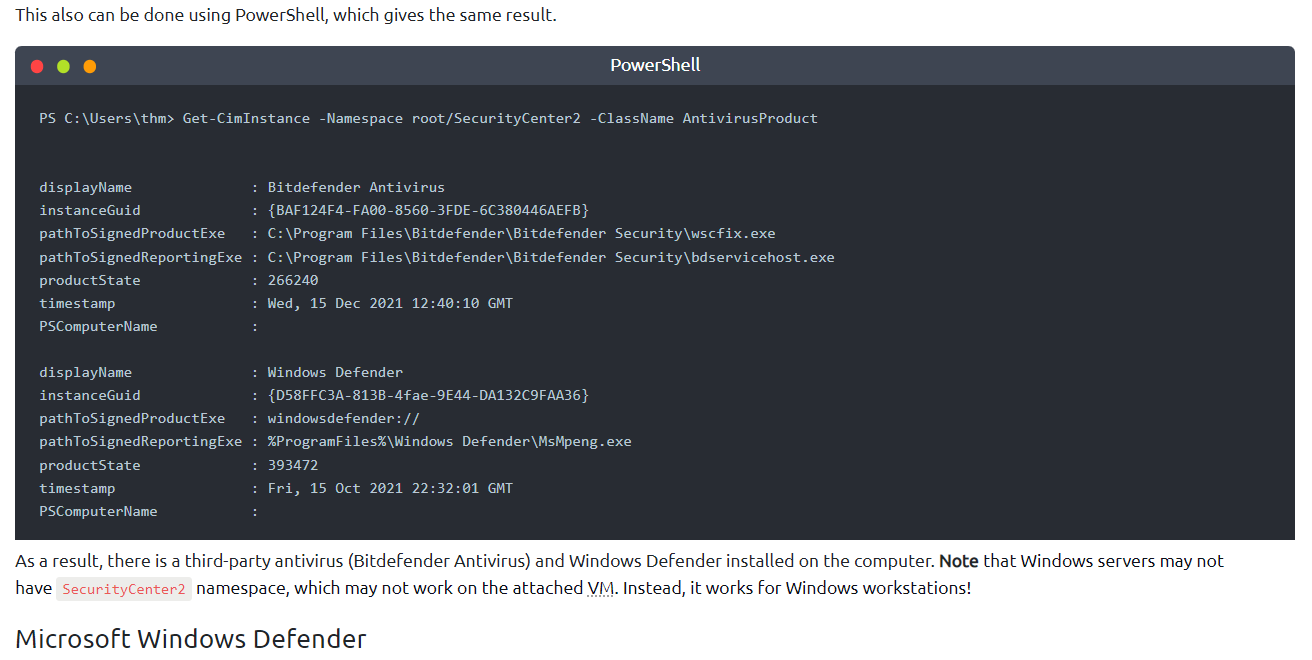Select the productState value 393472

[x=293, y=465]
